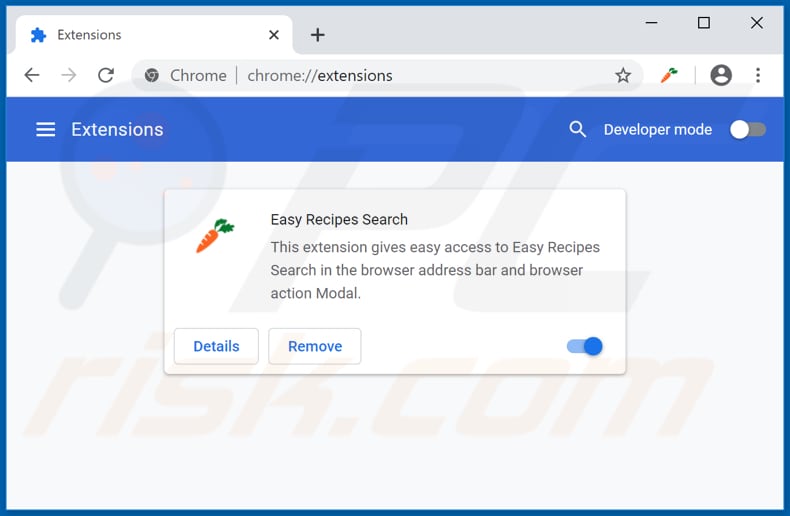Click the Extensions header title
Image resolution: width=790 pixels, height=516 pixels.
117,130
